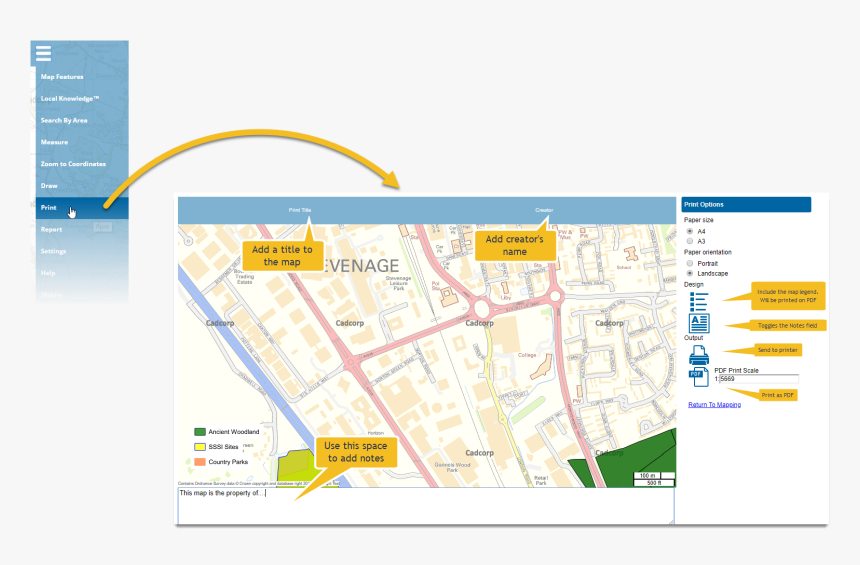Toggle the Notes field icon
This screenshot has height=565, width=860.
pyautogui.click(x=698, y=323)
